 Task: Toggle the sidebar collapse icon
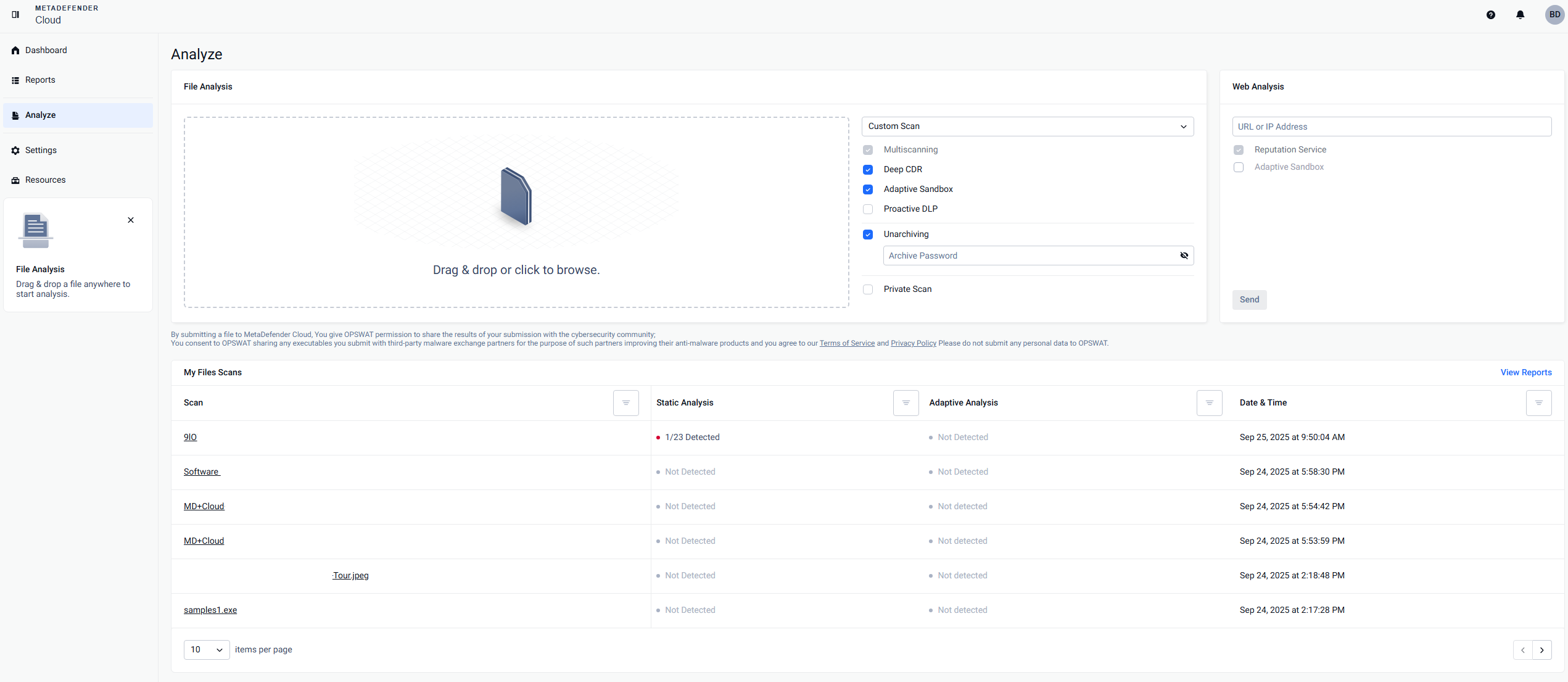15,14
